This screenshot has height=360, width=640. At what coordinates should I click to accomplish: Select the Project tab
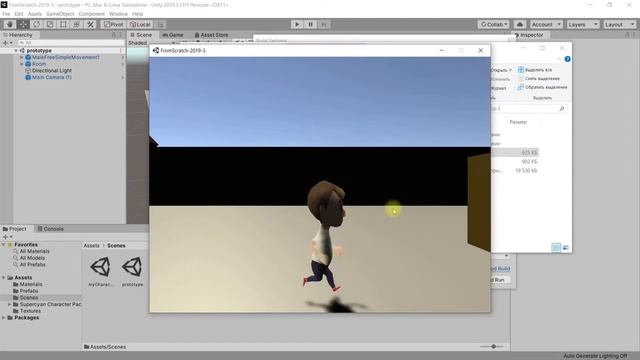[14, 229]
